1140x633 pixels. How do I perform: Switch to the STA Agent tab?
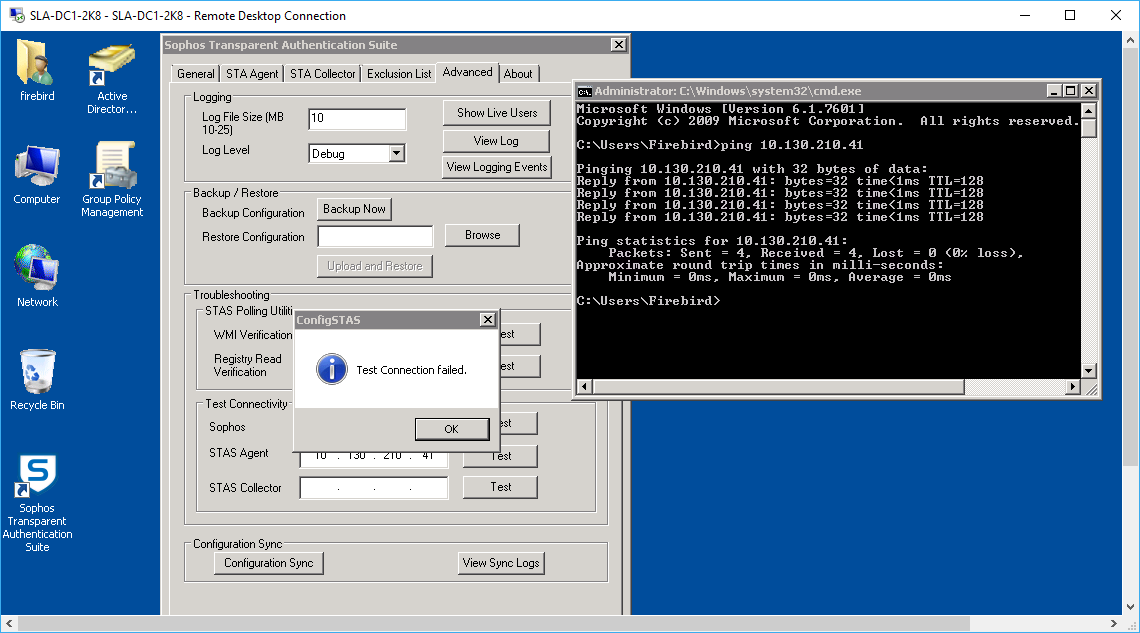(252, 73)
